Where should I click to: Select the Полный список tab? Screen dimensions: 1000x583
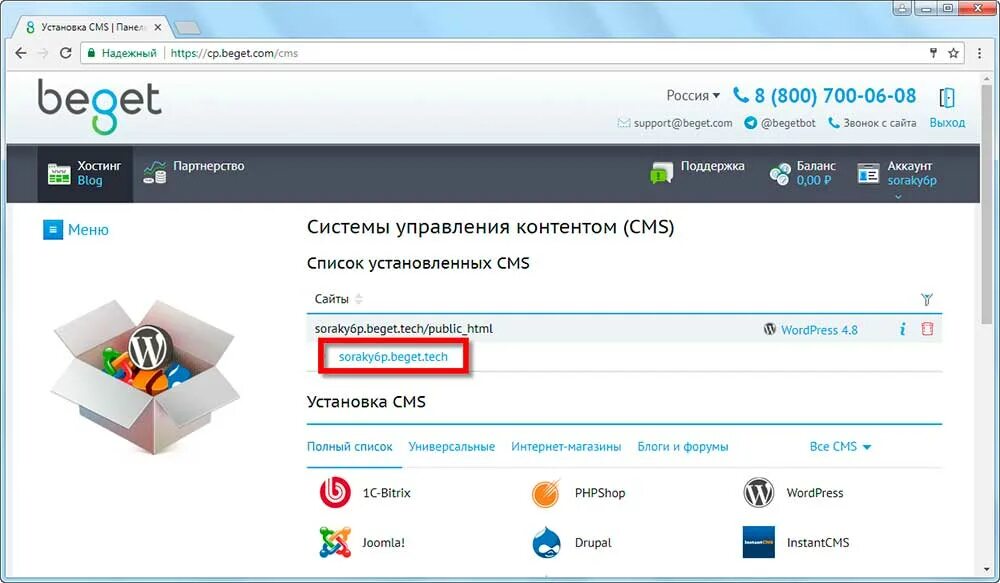[349, 446]
